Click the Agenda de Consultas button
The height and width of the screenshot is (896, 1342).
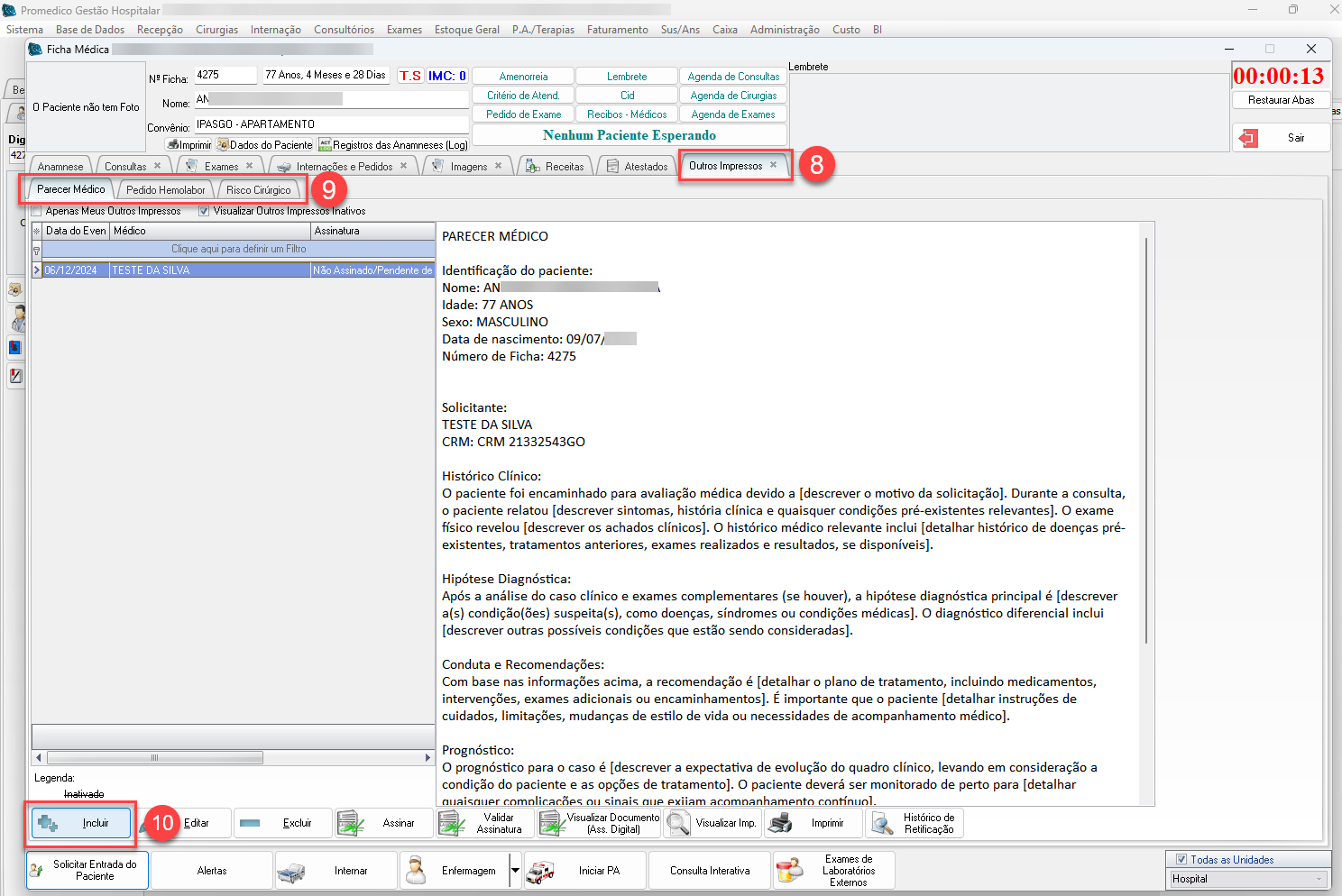pos(733,77)
